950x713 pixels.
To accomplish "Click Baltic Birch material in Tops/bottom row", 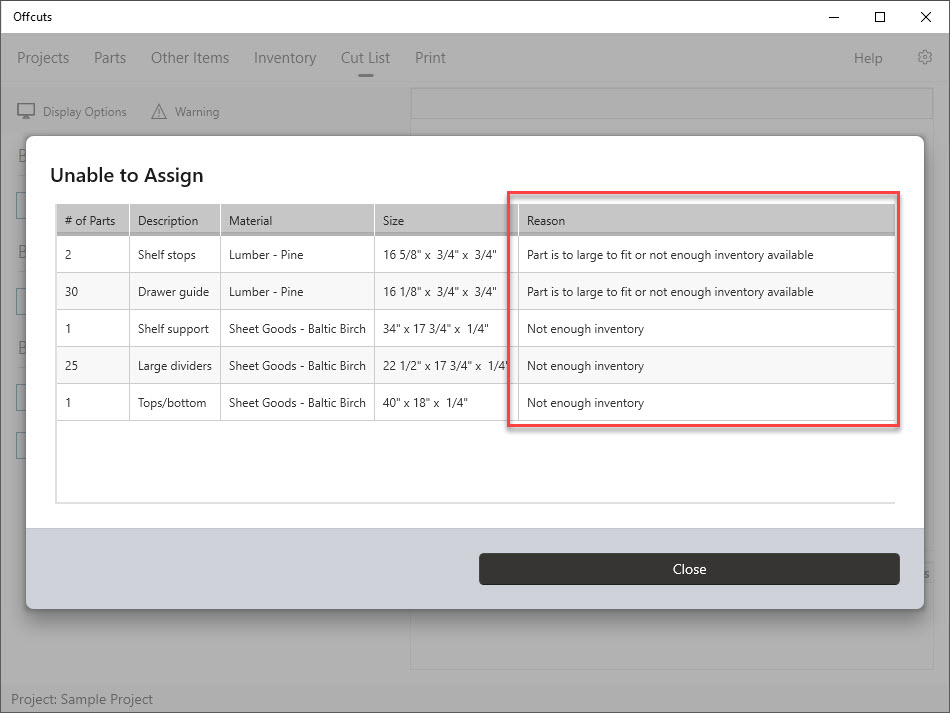I will [x=297, y=403].
